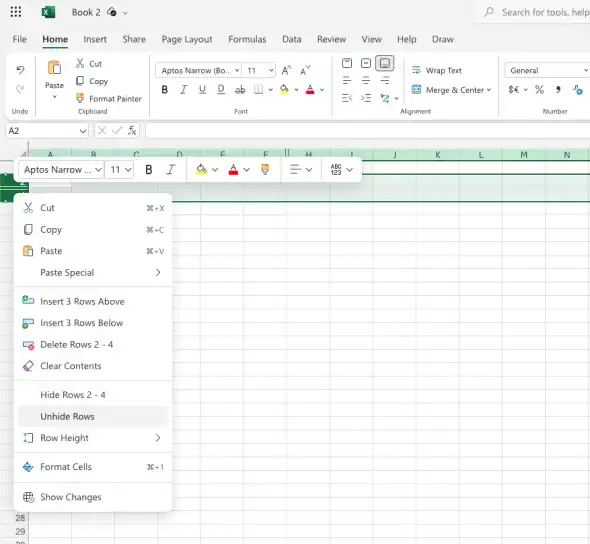Toggle Underline in the ribbon
The image size is (590, 544).
(x=202, y=90)
